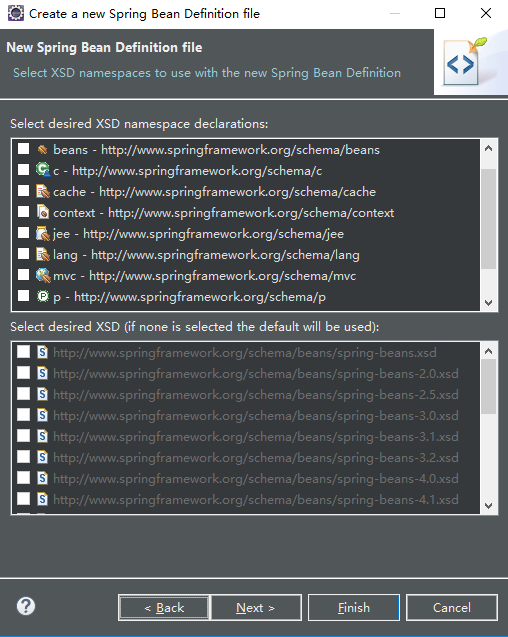Click XSD list scroll up arrow

click(x=488, y=351)
